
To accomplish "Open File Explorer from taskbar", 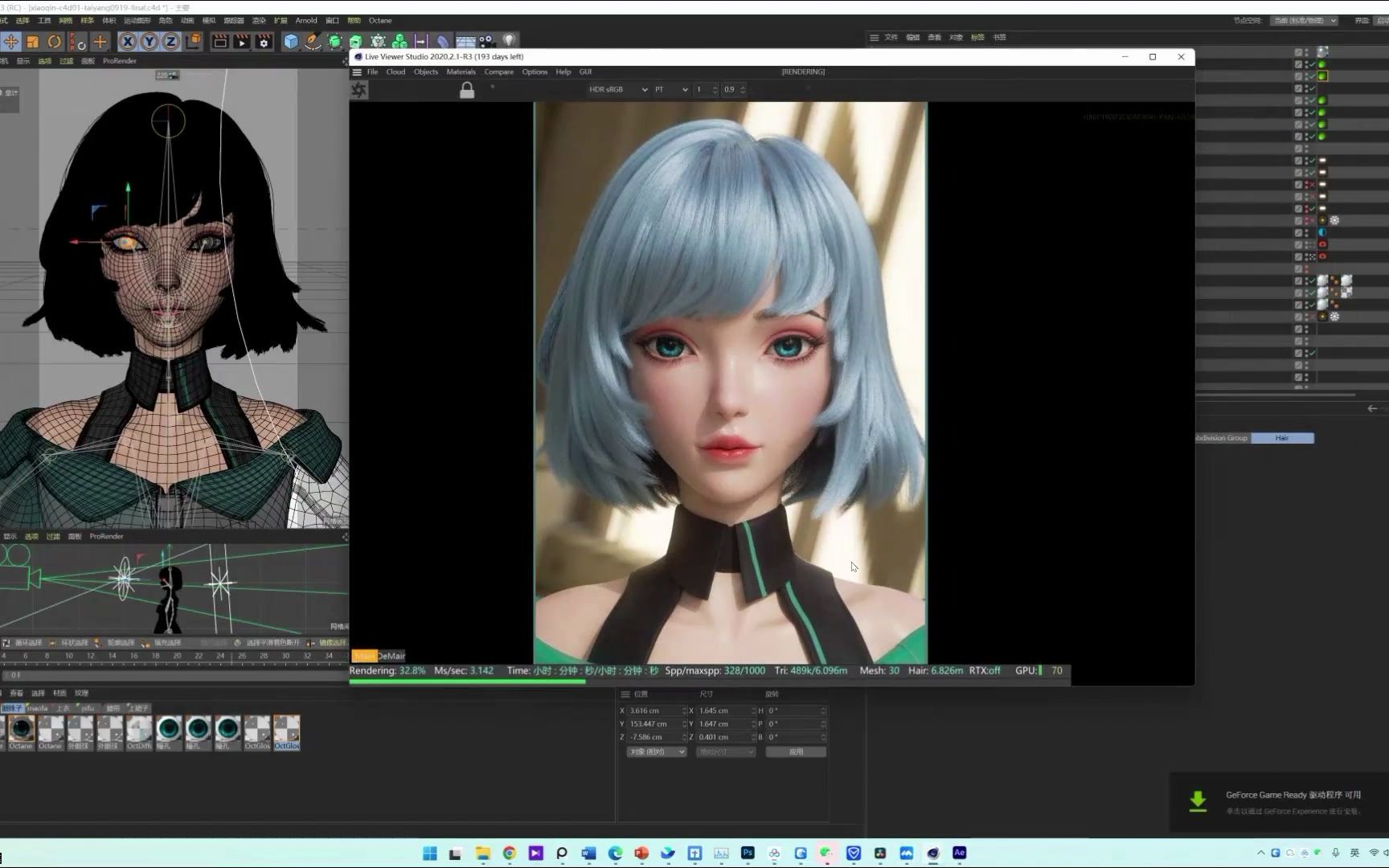I will click(x=483, y=854).
